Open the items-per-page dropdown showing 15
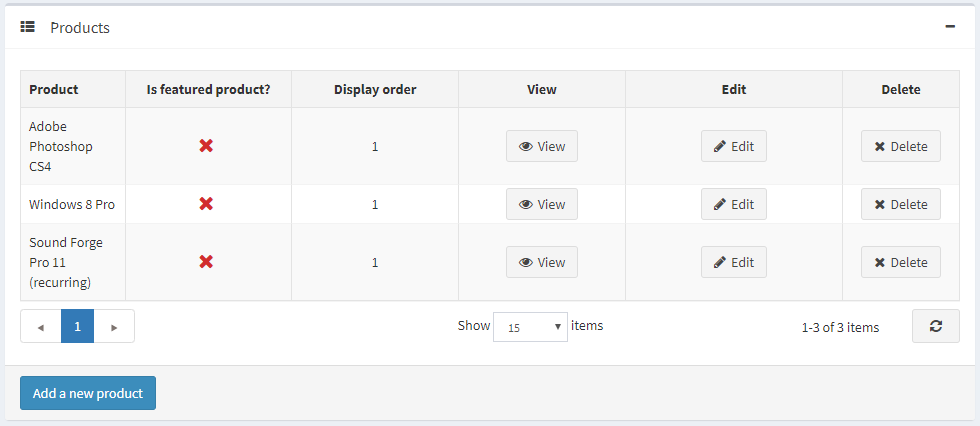This screenshot has height=426, width=980. (x=530, y=326)
